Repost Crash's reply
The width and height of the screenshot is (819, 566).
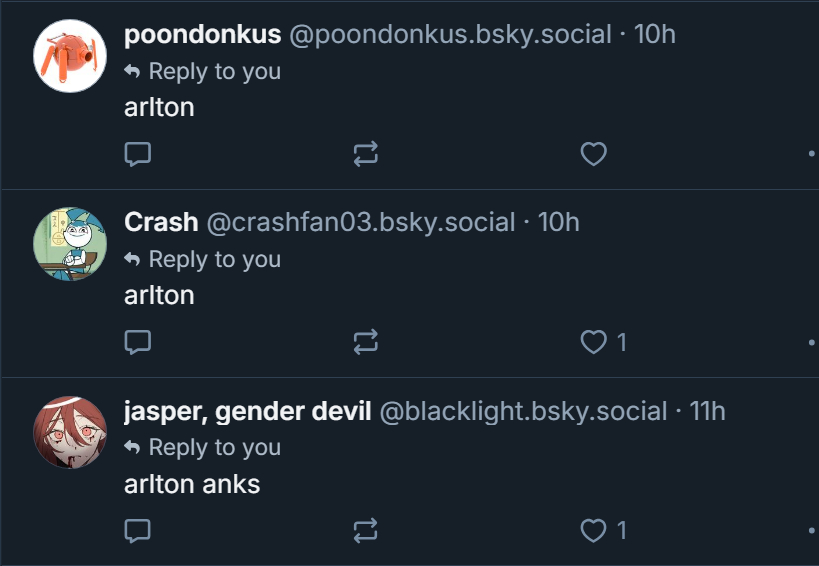click(366, 343)
